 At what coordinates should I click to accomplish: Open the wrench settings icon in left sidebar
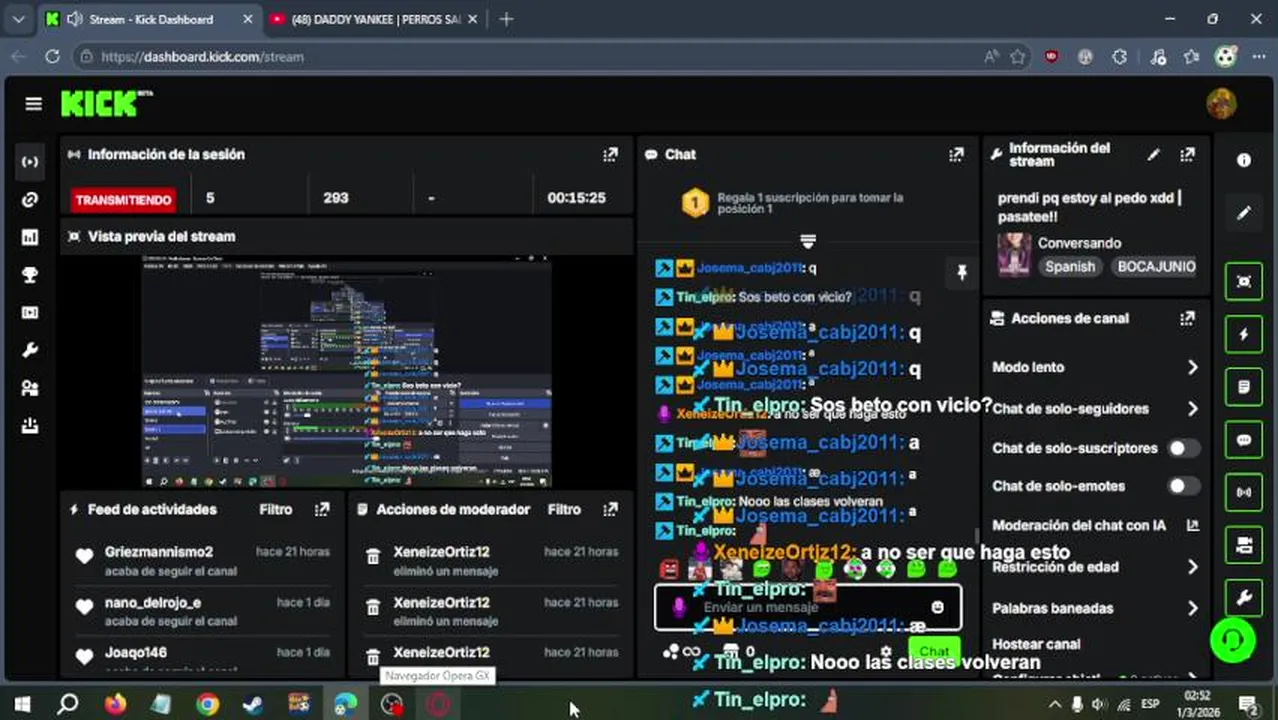pos(30,351)
